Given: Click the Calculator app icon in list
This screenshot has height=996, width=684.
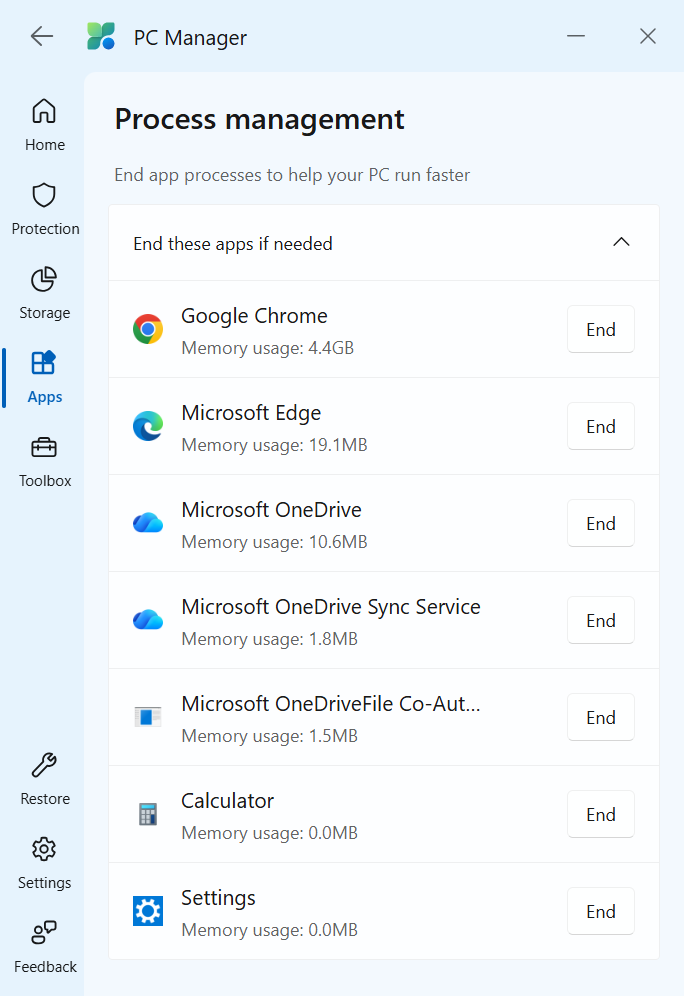Looking at the screenshot, I should click(148, 814).
